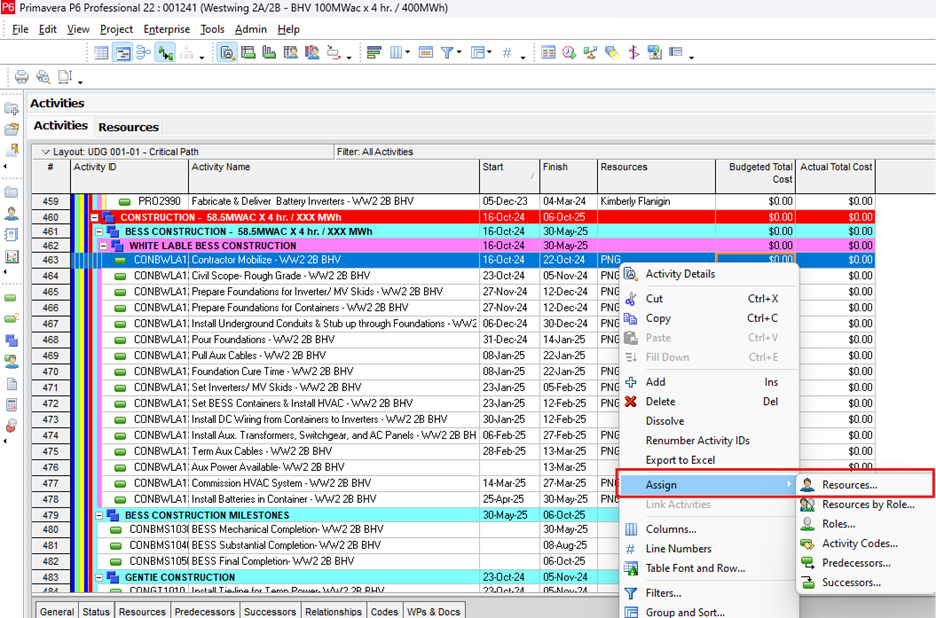Image resolution: width=936 pixels, height=618 pixels.
Task: Switch to the Predecessors detail tab
Action: point(203,611)
